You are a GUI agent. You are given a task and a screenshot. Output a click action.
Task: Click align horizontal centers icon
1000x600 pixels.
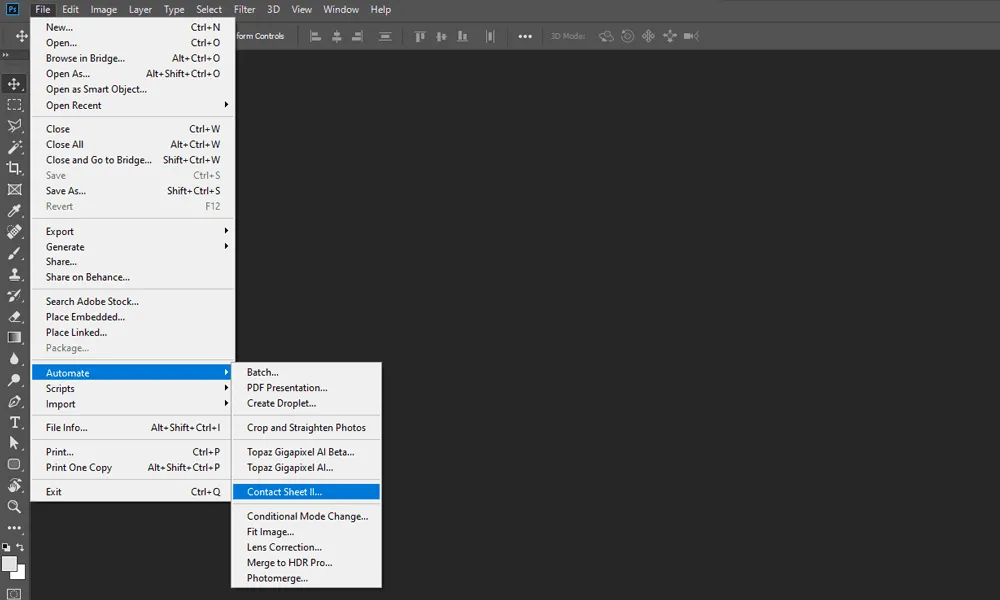click(x=337, y=36)
